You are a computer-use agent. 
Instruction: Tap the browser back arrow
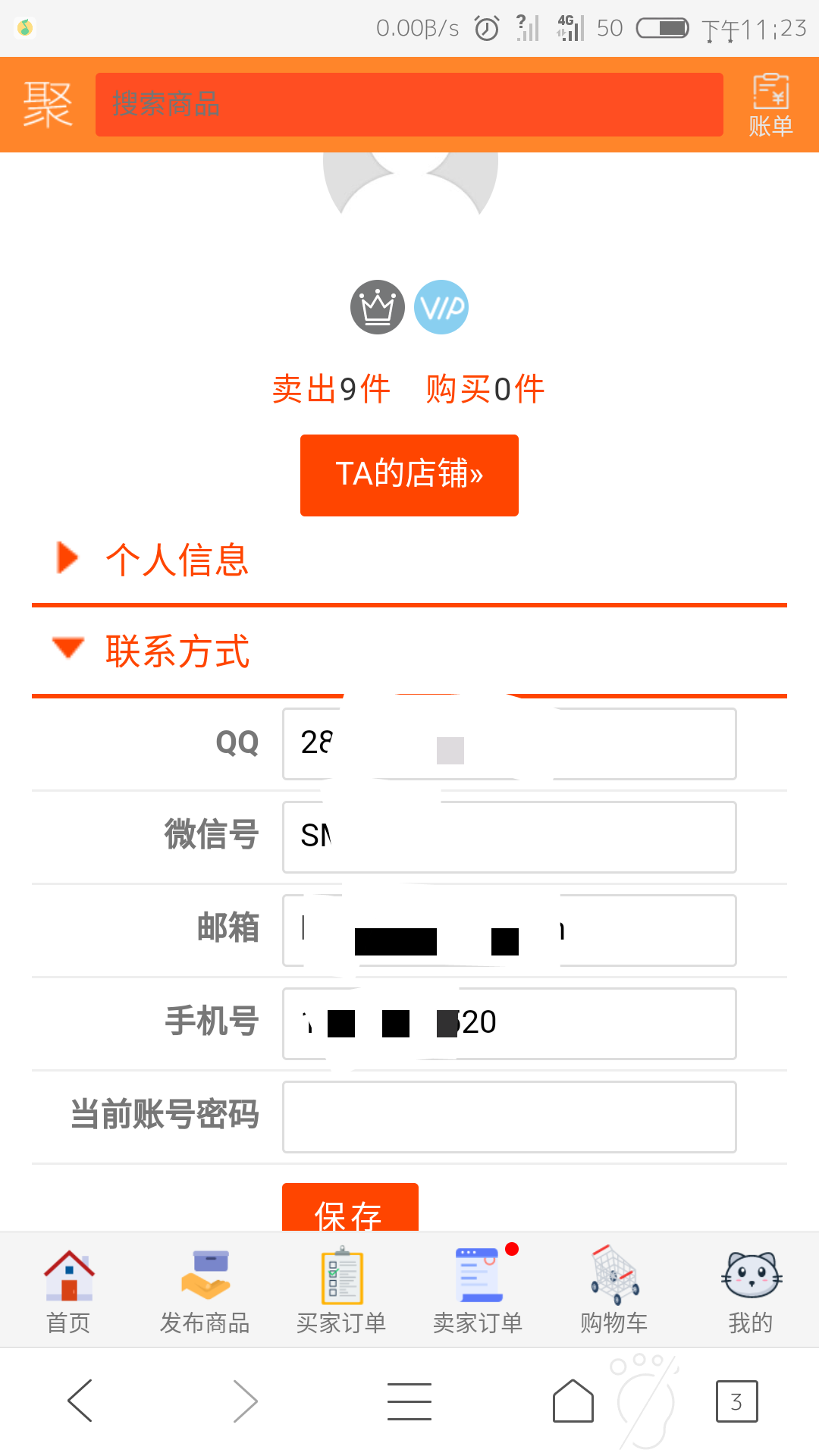pos(80,1401)
